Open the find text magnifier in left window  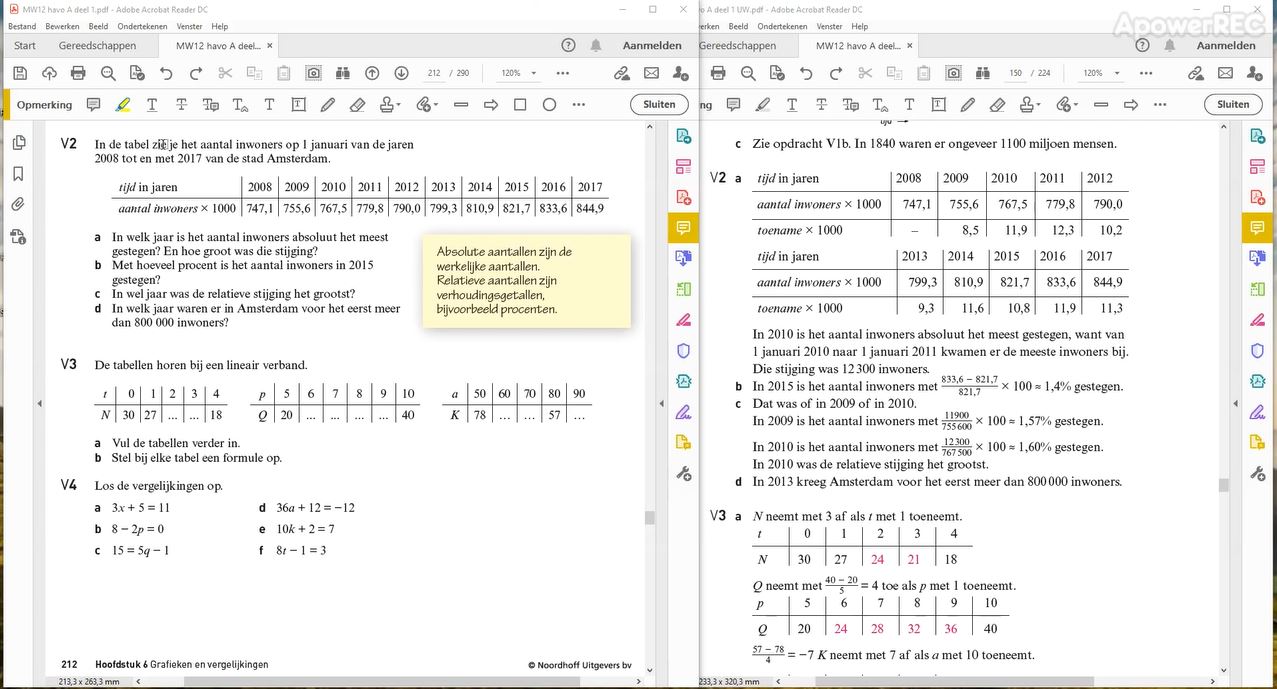pyautogui.click(x=108, y=73)
